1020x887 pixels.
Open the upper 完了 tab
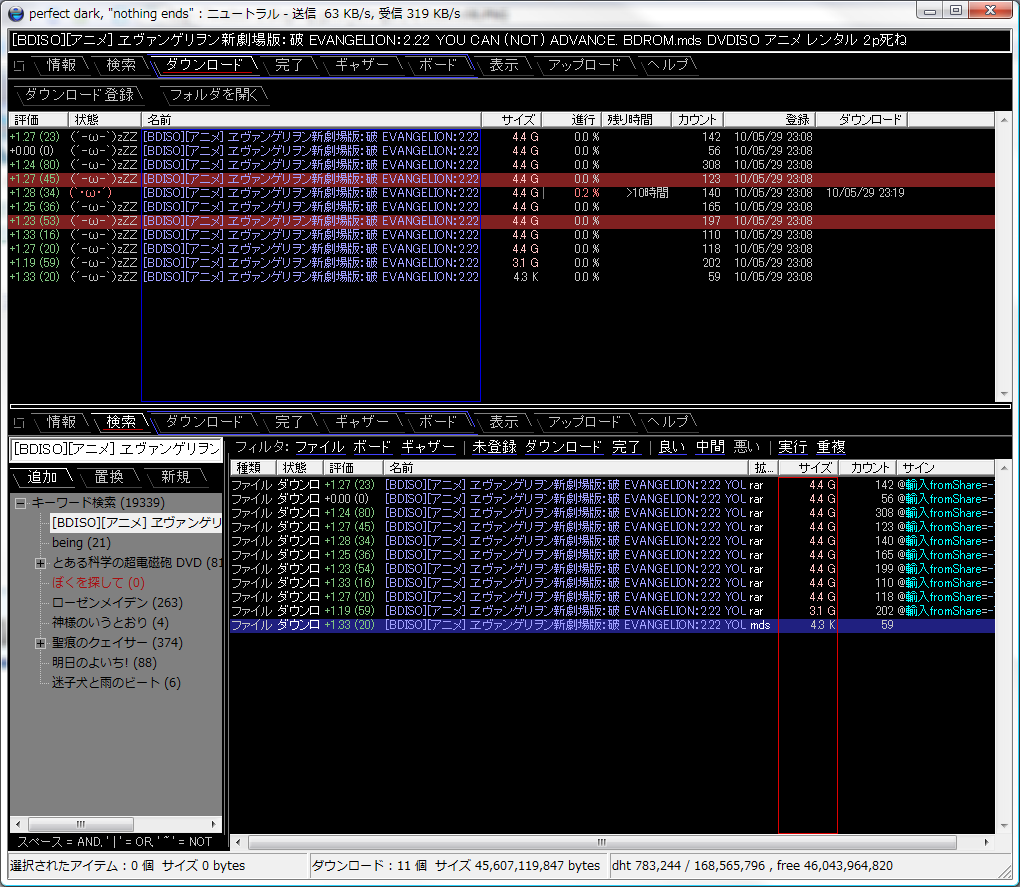(x=289, y=65)
